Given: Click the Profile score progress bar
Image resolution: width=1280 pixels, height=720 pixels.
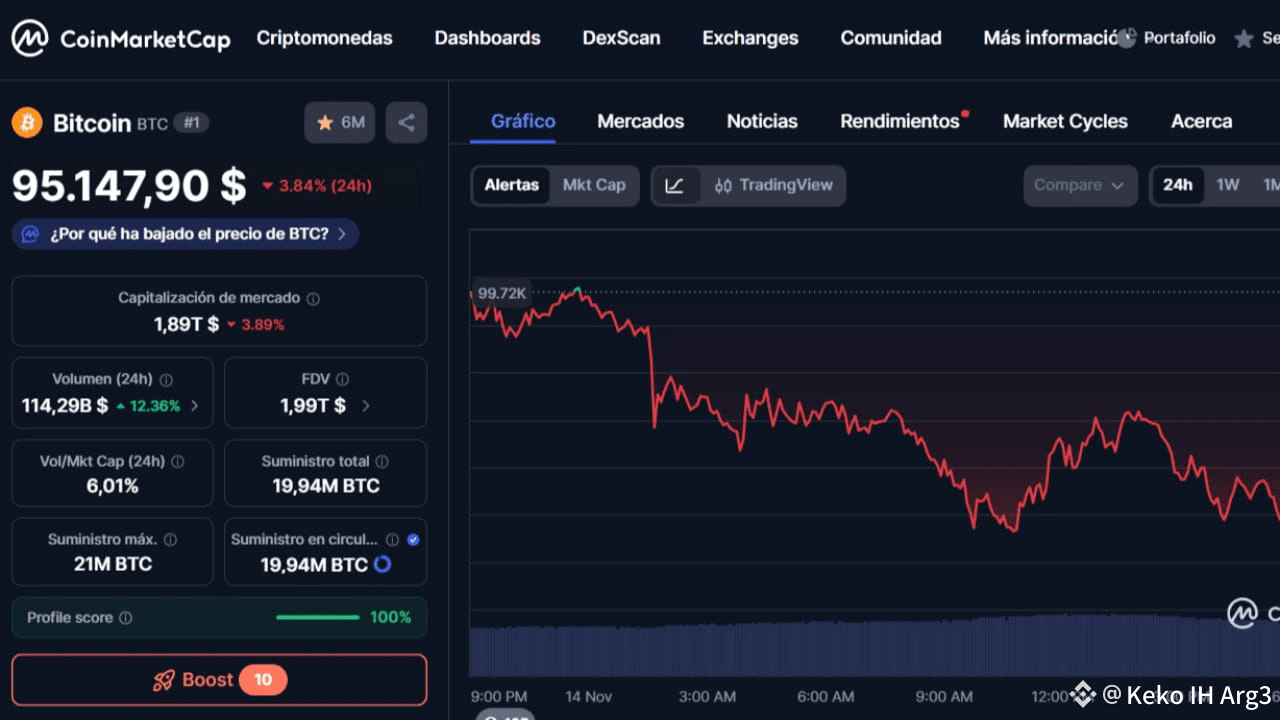Looking at the screenshot, I should (317, 618).
